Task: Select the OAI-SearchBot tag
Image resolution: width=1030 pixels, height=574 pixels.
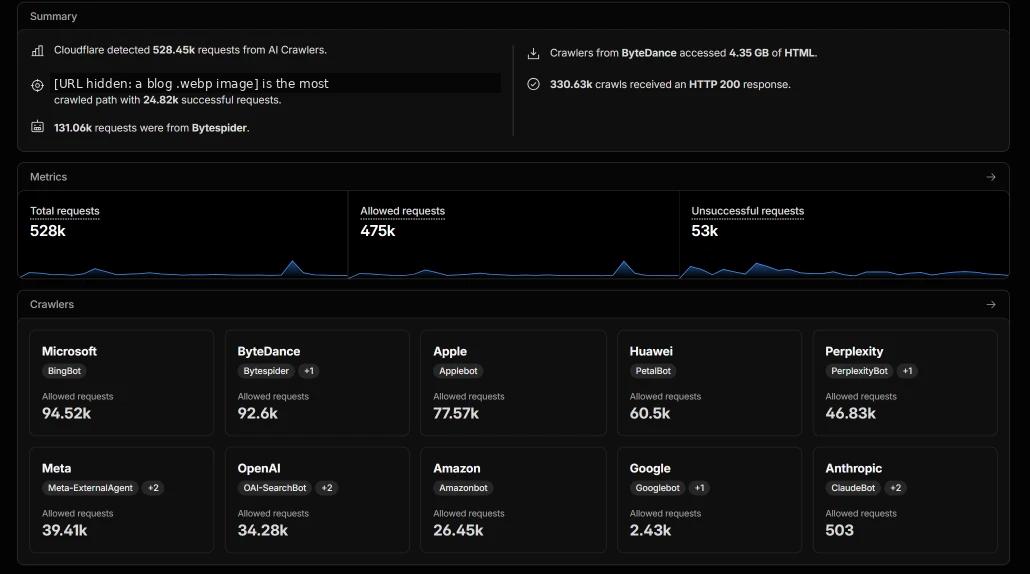Action: 275,488
